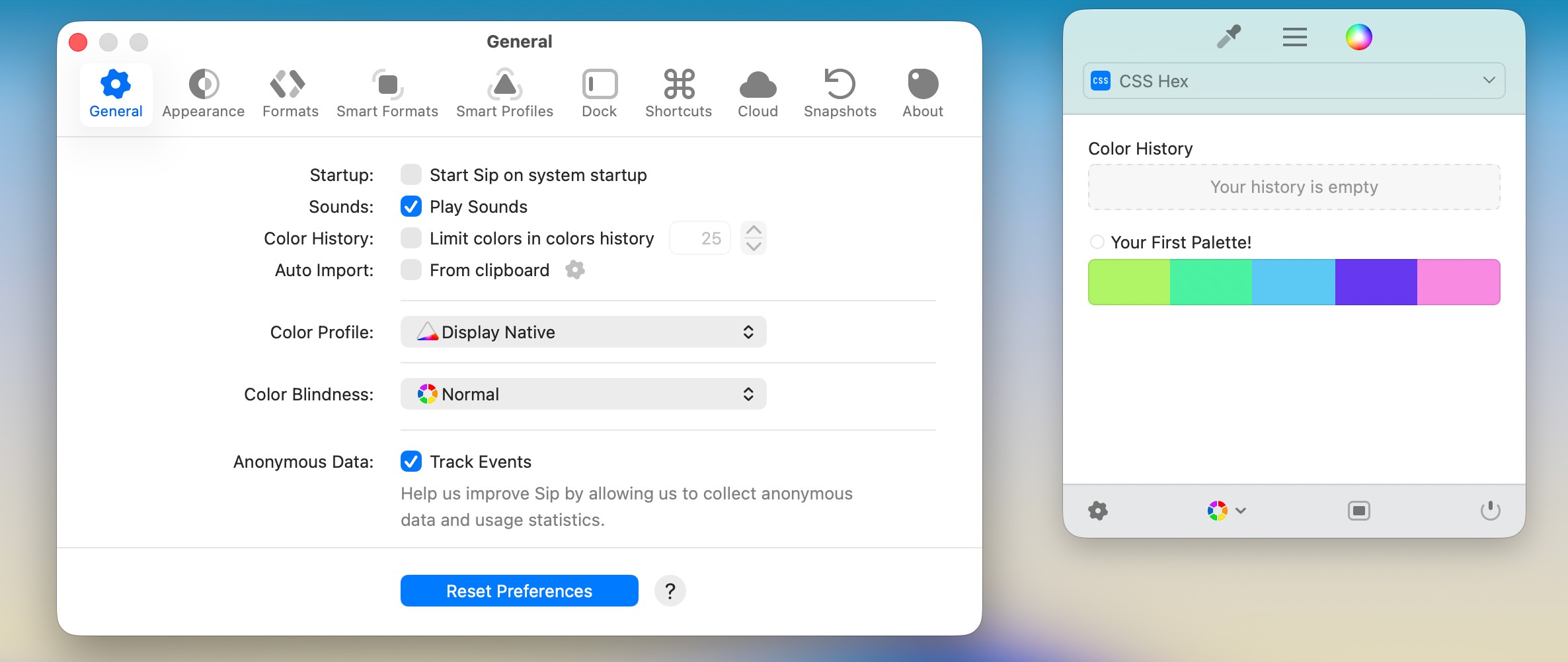This screenshot has width=1568, height=662.
Task: Select the Your First Palette radio button
Action: click(1097, 242)
